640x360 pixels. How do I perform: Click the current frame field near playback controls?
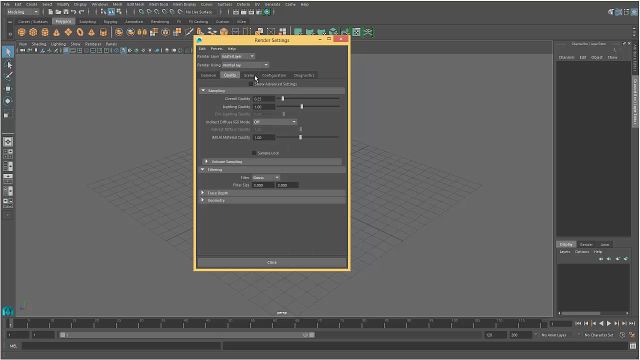[x=561, y=324]
